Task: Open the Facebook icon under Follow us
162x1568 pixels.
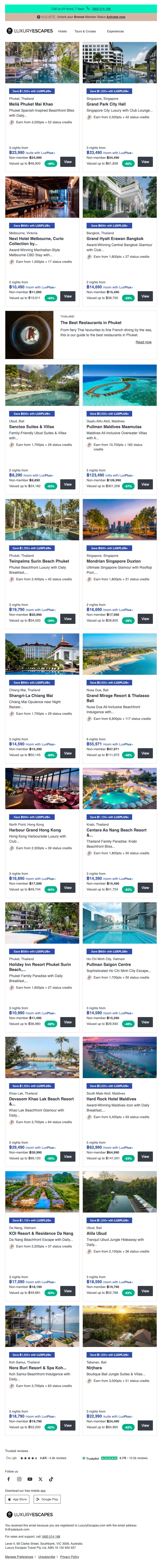Action: [9, 1479]
